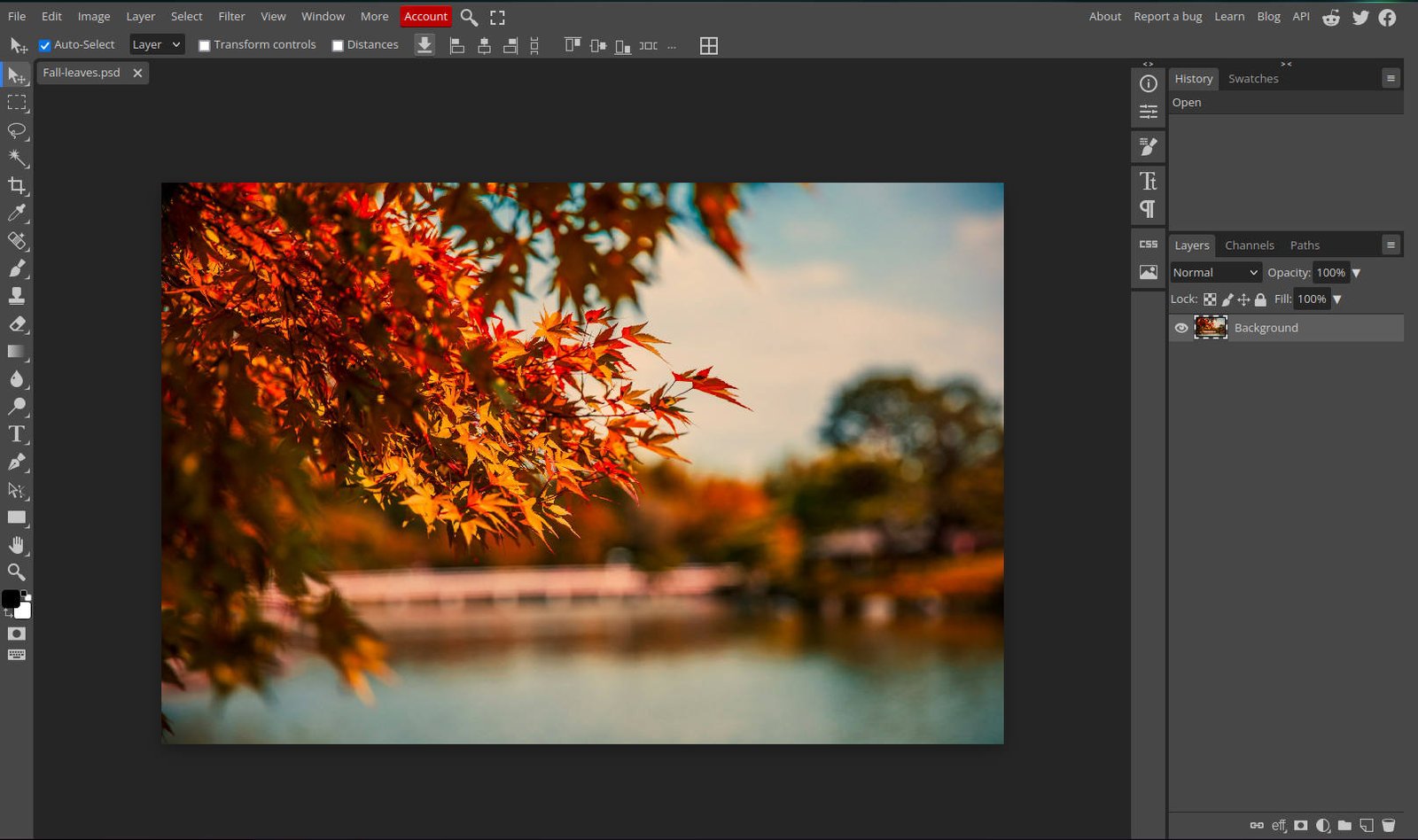Open the Layer auto-select dropdown
Image resolution: width=1418 pixels, height=840 pixels.
click(156, 44)
